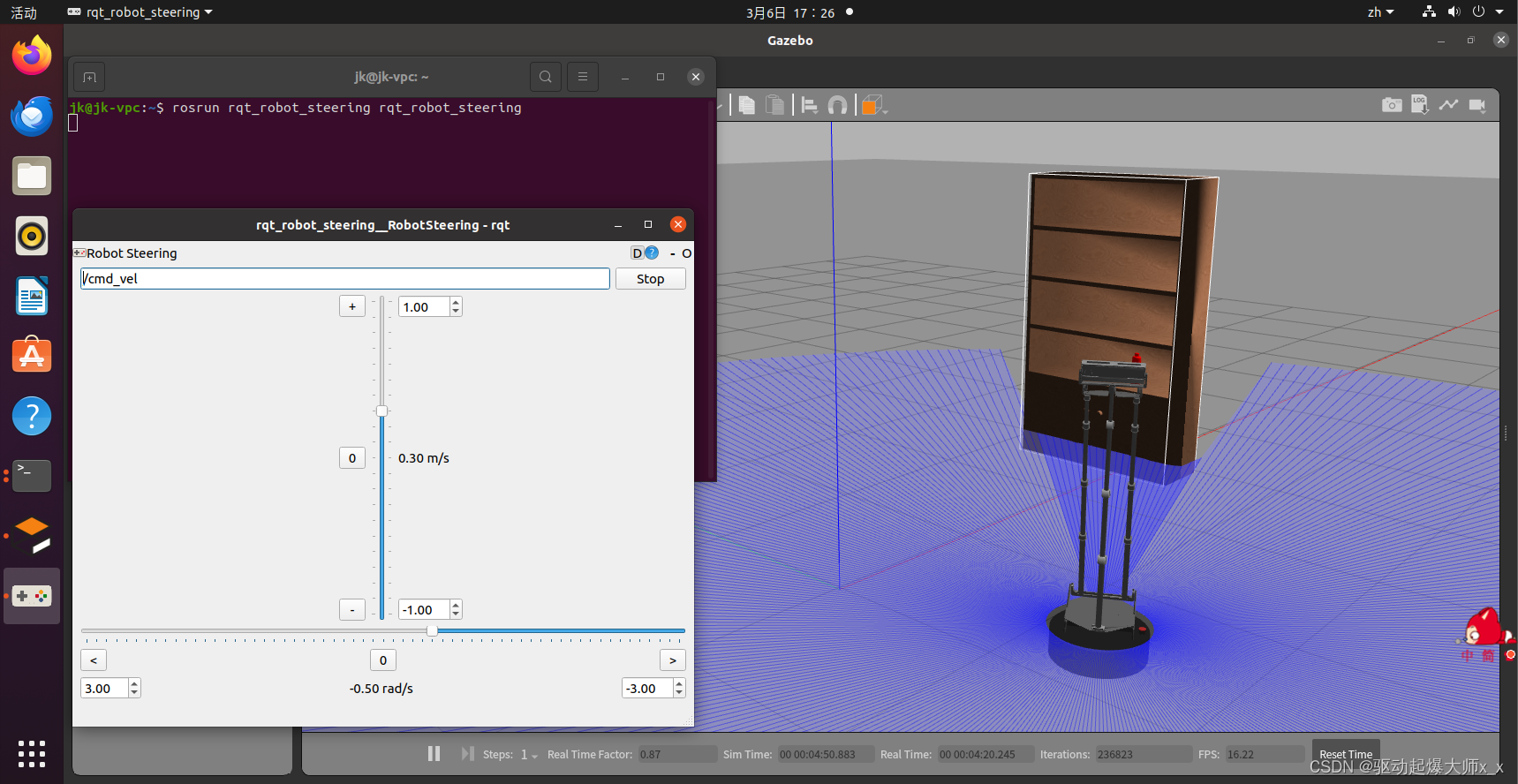Image resolution: width=1518 pixels, height=784 pixels.
Task: Click the Iterations value 236823
Action: (x=1144, y=755)
